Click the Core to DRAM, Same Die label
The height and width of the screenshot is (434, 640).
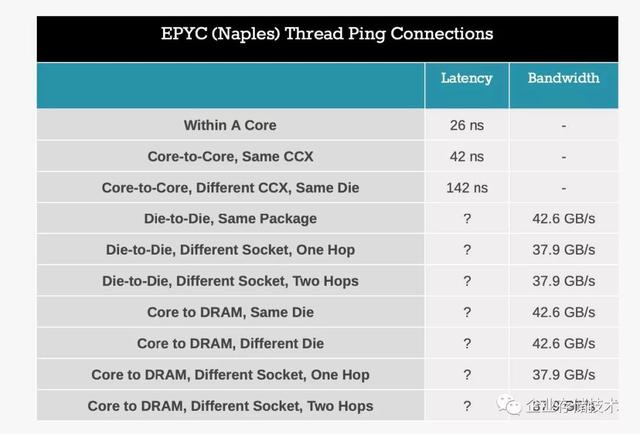click(x=230, y=312)
